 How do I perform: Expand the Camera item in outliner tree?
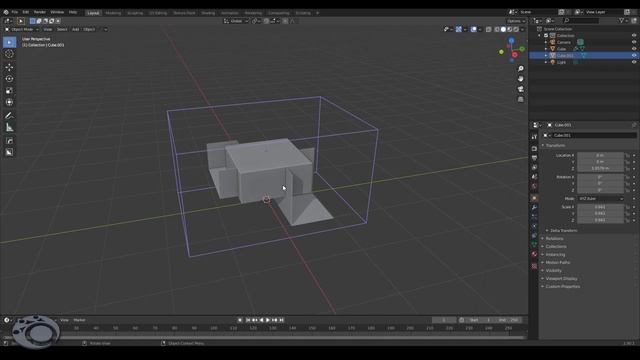[546, 42]
